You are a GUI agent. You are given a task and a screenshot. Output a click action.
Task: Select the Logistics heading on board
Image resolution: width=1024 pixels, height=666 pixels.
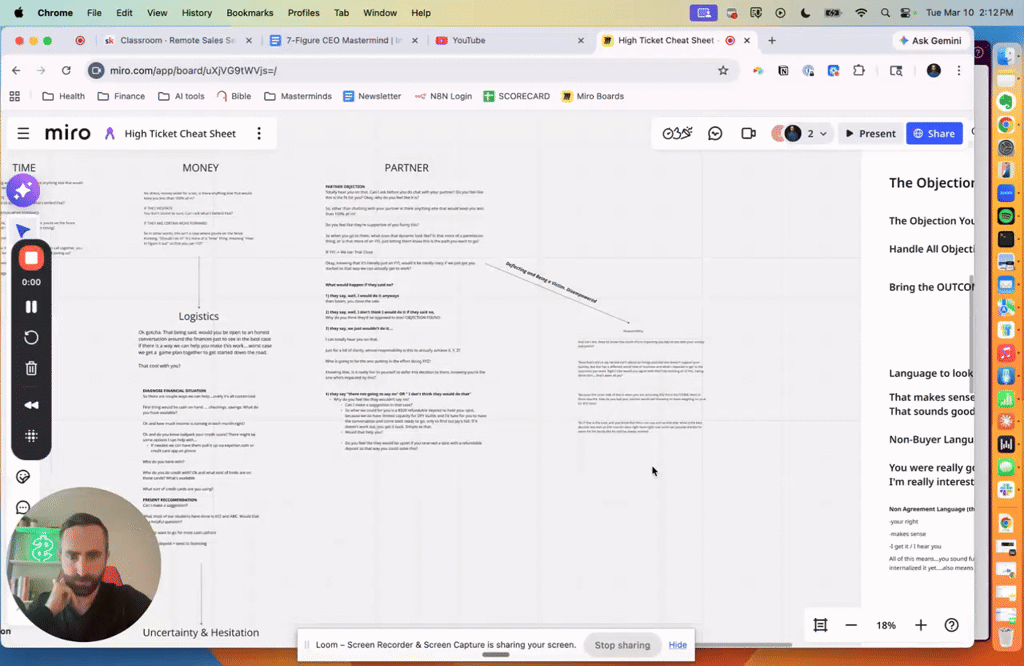(x=199, y=316)
